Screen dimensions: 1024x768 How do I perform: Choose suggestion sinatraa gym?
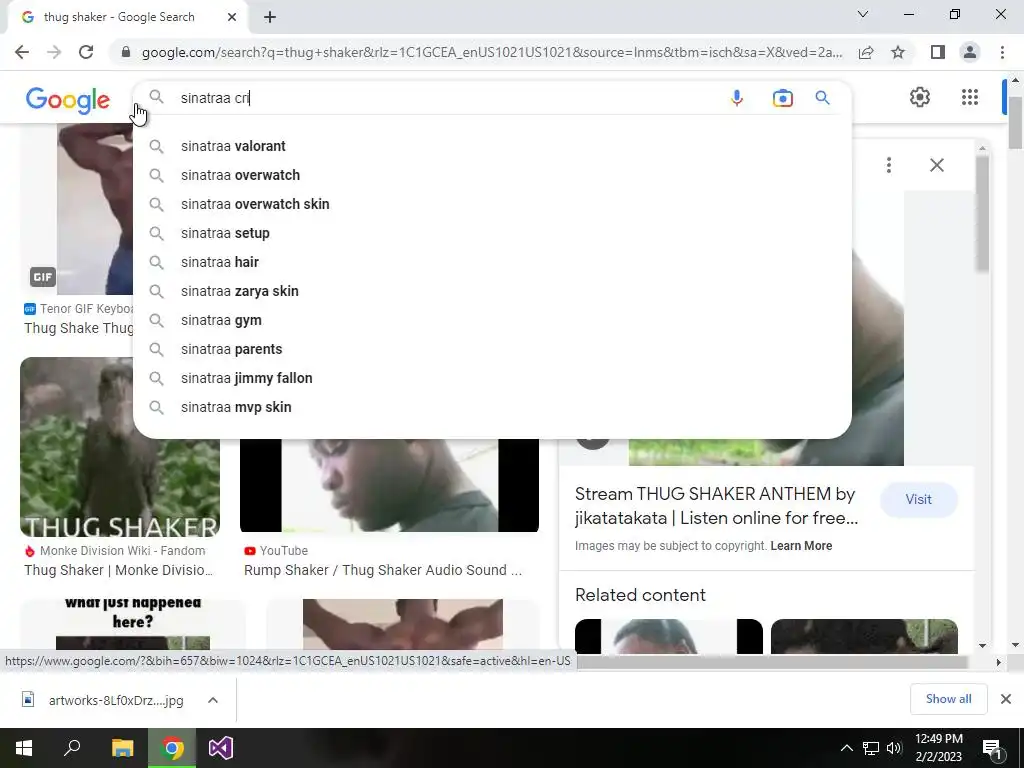coord(492,320)
